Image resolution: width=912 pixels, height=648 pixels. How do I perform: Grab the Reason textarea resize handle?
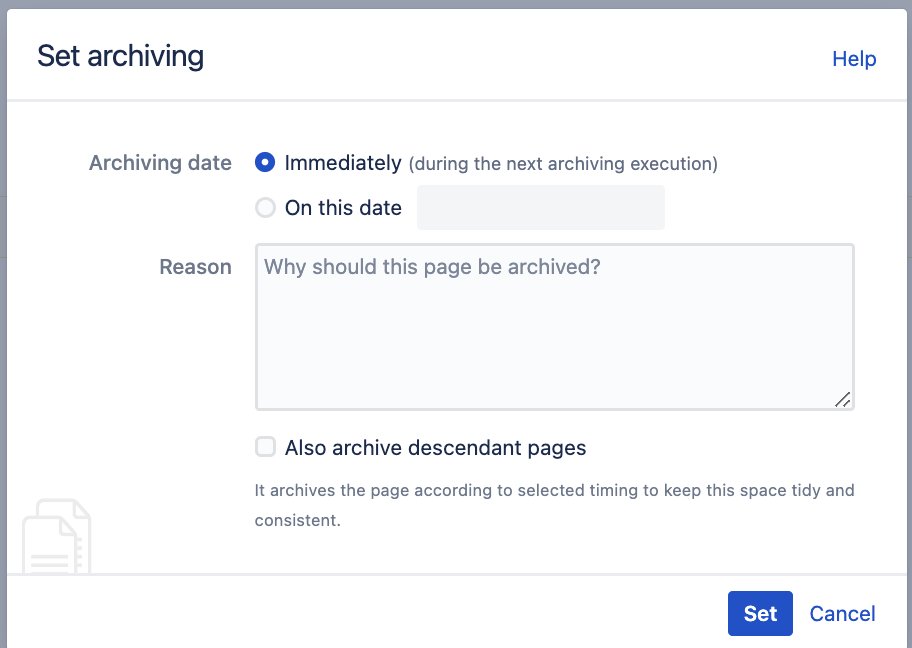point(843,400)
